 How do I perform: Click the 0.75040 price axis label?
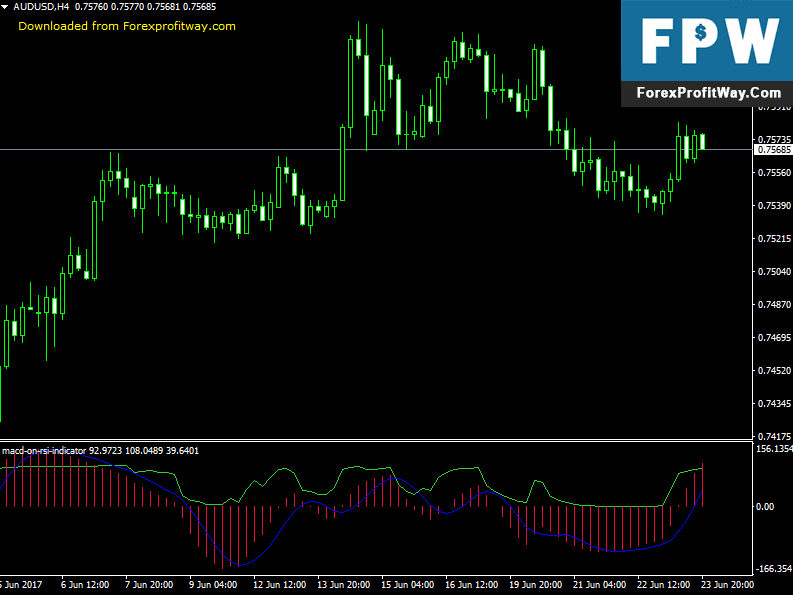(774, 272)
